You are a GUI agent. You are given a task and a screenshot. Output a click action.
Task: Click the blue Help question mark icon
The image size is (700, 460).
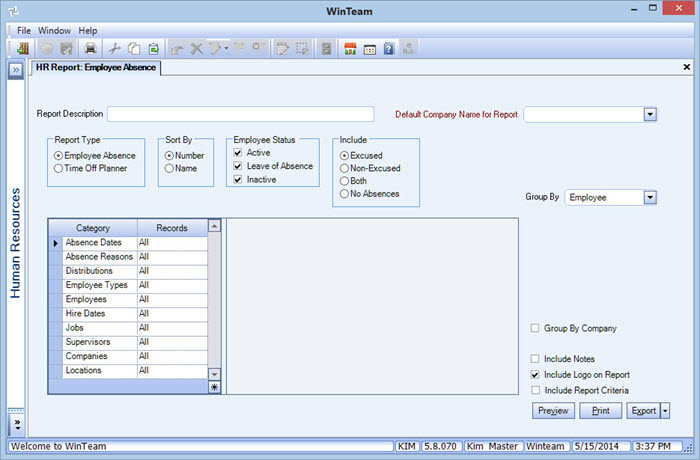[x=389, y=49]
